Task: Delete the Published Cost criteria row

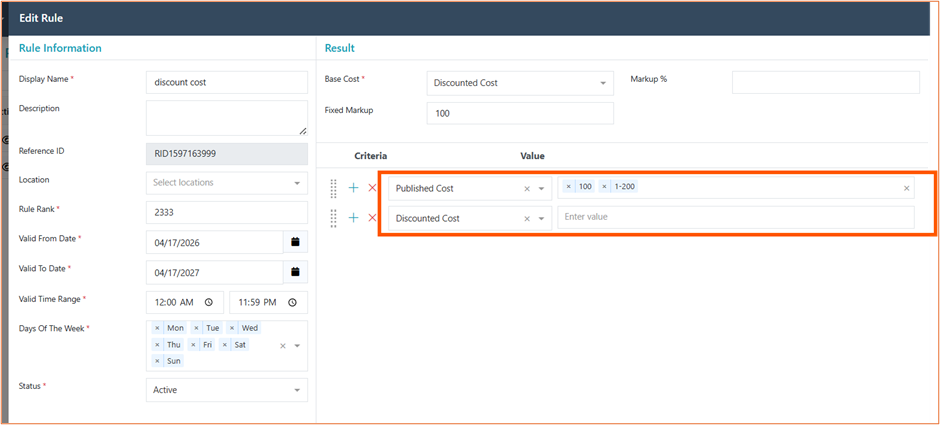Action: pos(372,188)
